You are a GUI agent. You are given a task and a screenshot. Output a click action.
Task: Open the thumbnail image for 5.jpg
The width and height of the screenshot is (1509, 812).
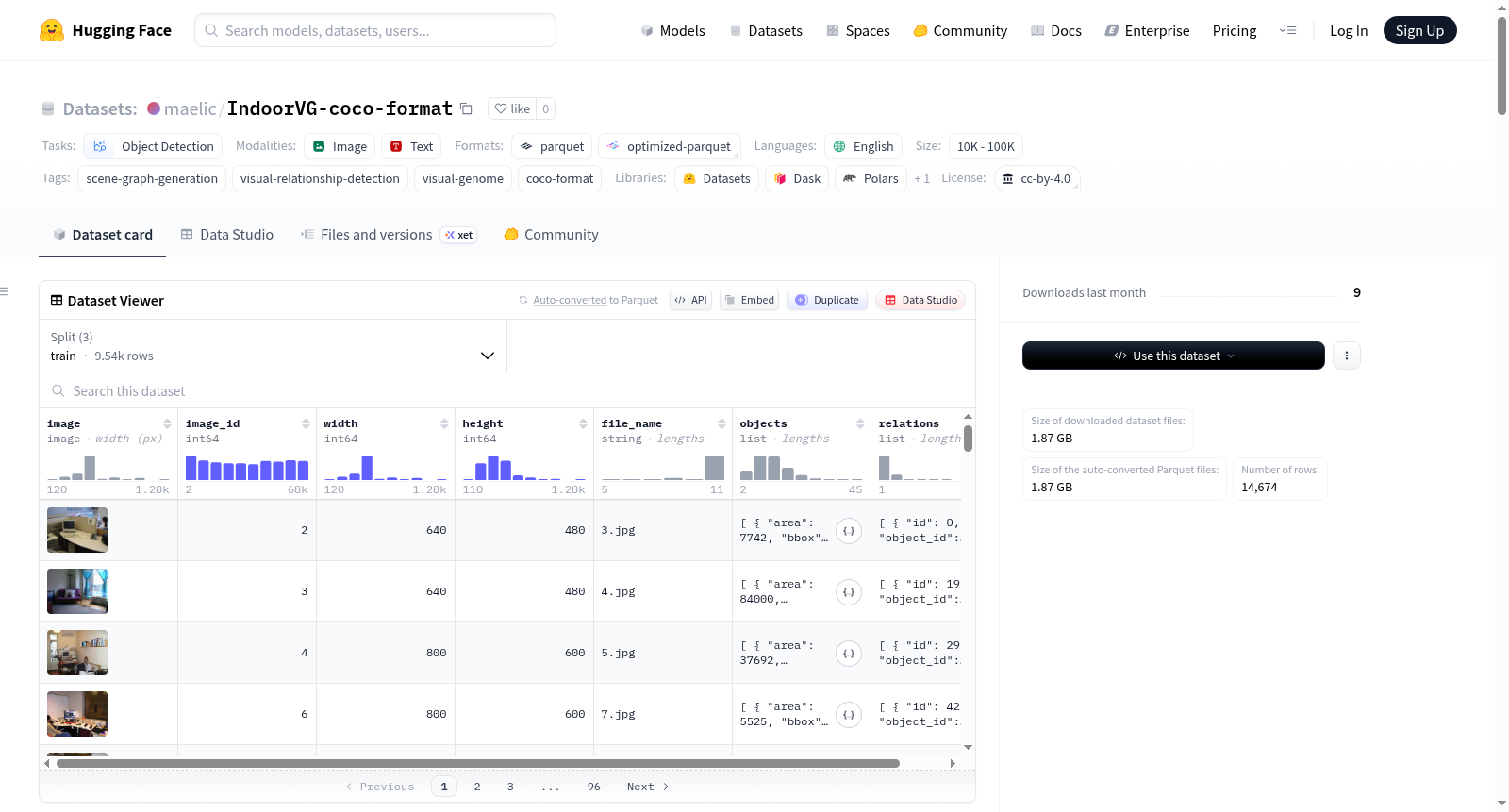click(77, 653)
